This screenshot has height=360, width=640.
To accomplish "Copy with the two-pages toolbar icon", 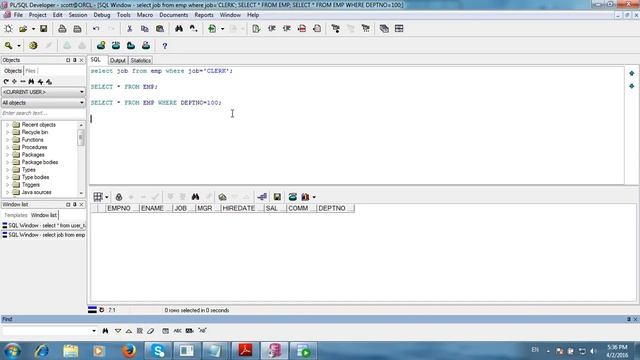I will pos(144,29).
